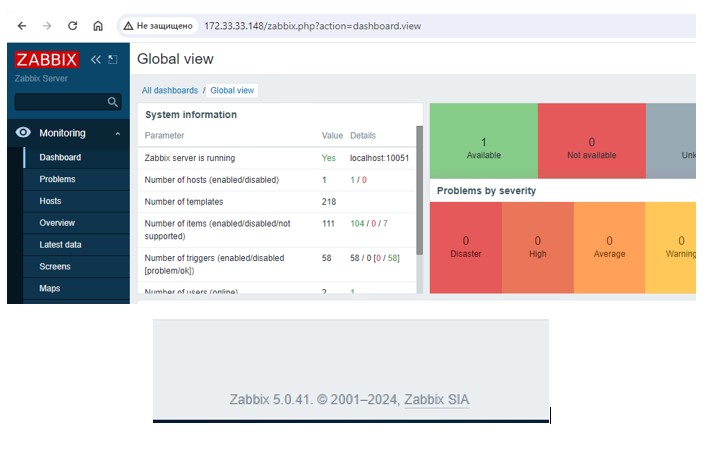Open Latest data menu item
The width and height of the screenshot is (720, 453).
click(60, 245)
